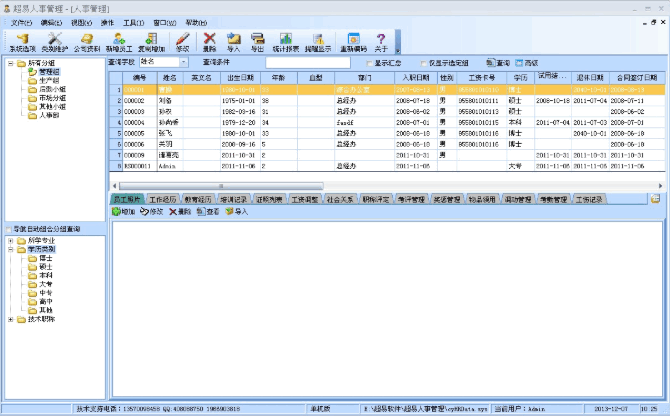The height and width of the screenshot is (418, 670).
Task: Expand the 技术职称 tree node
Action: click(11, 319)
